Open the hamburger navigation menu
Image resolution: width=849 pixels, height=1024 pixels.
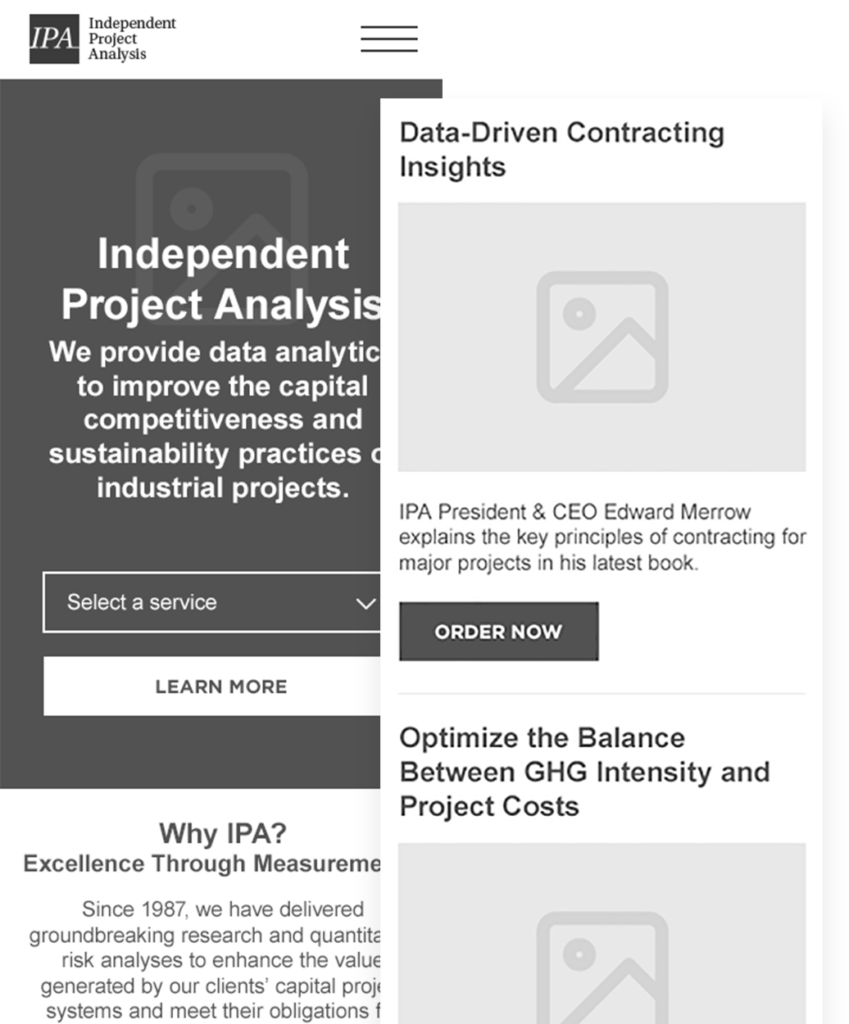[x=389, y=39]
